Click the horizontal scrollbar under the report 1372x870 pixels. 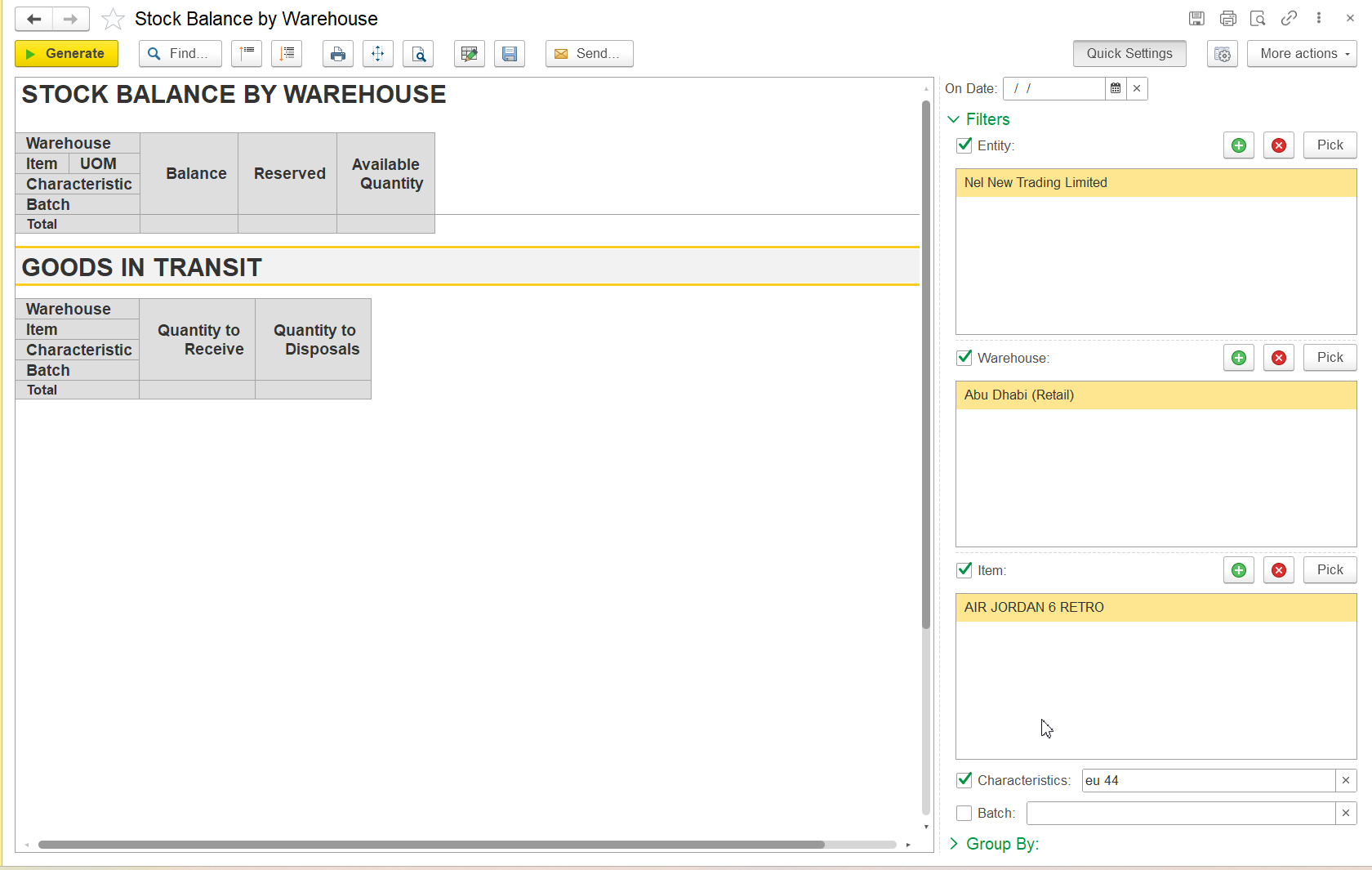pos(431,845)
